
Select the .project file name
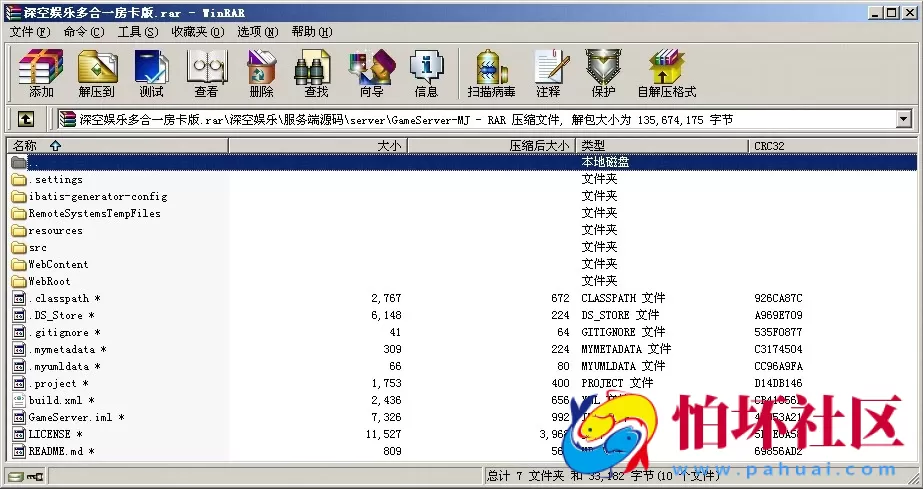tap(58, 384)
